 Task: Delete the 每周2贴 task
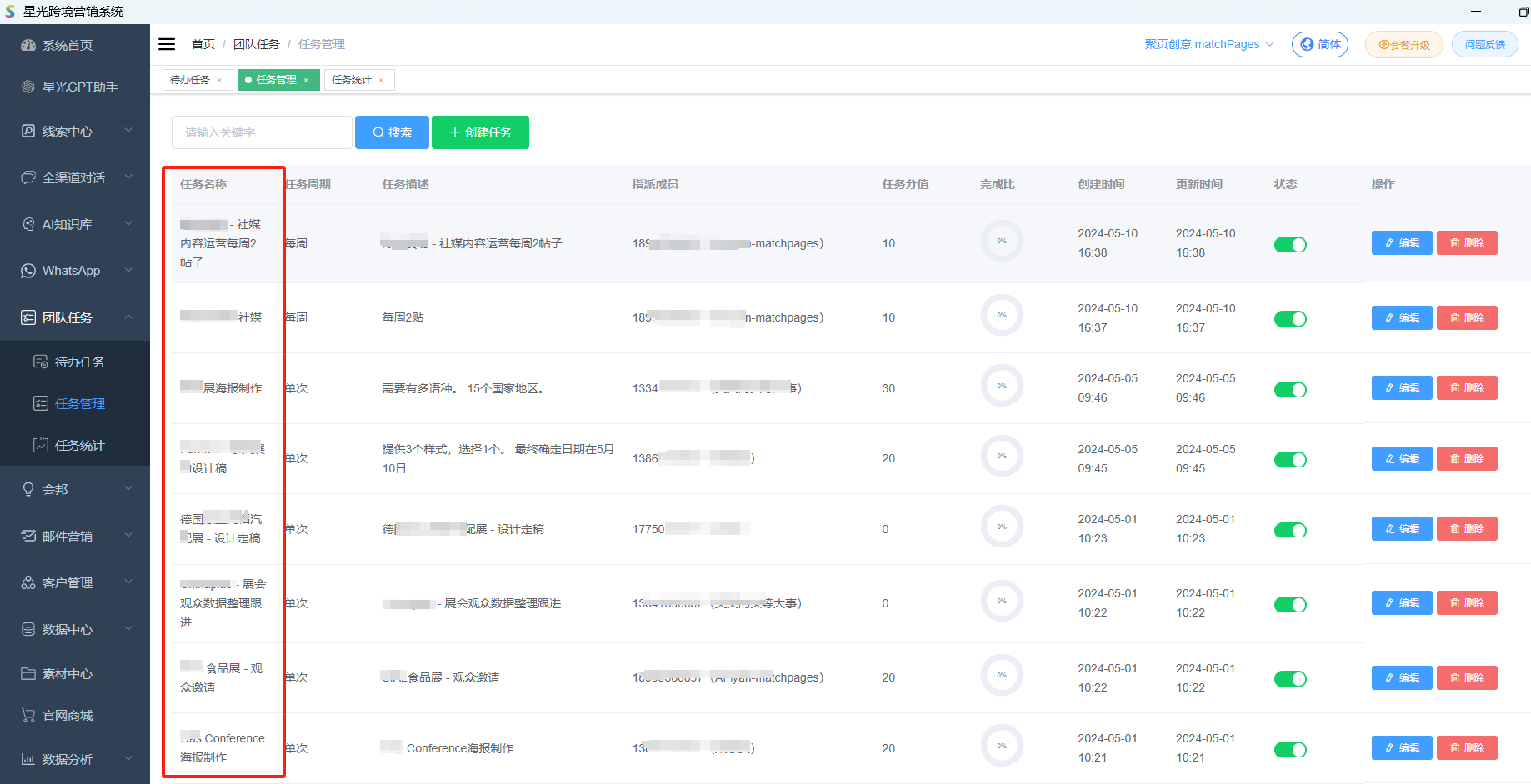tap(1467, 317)
